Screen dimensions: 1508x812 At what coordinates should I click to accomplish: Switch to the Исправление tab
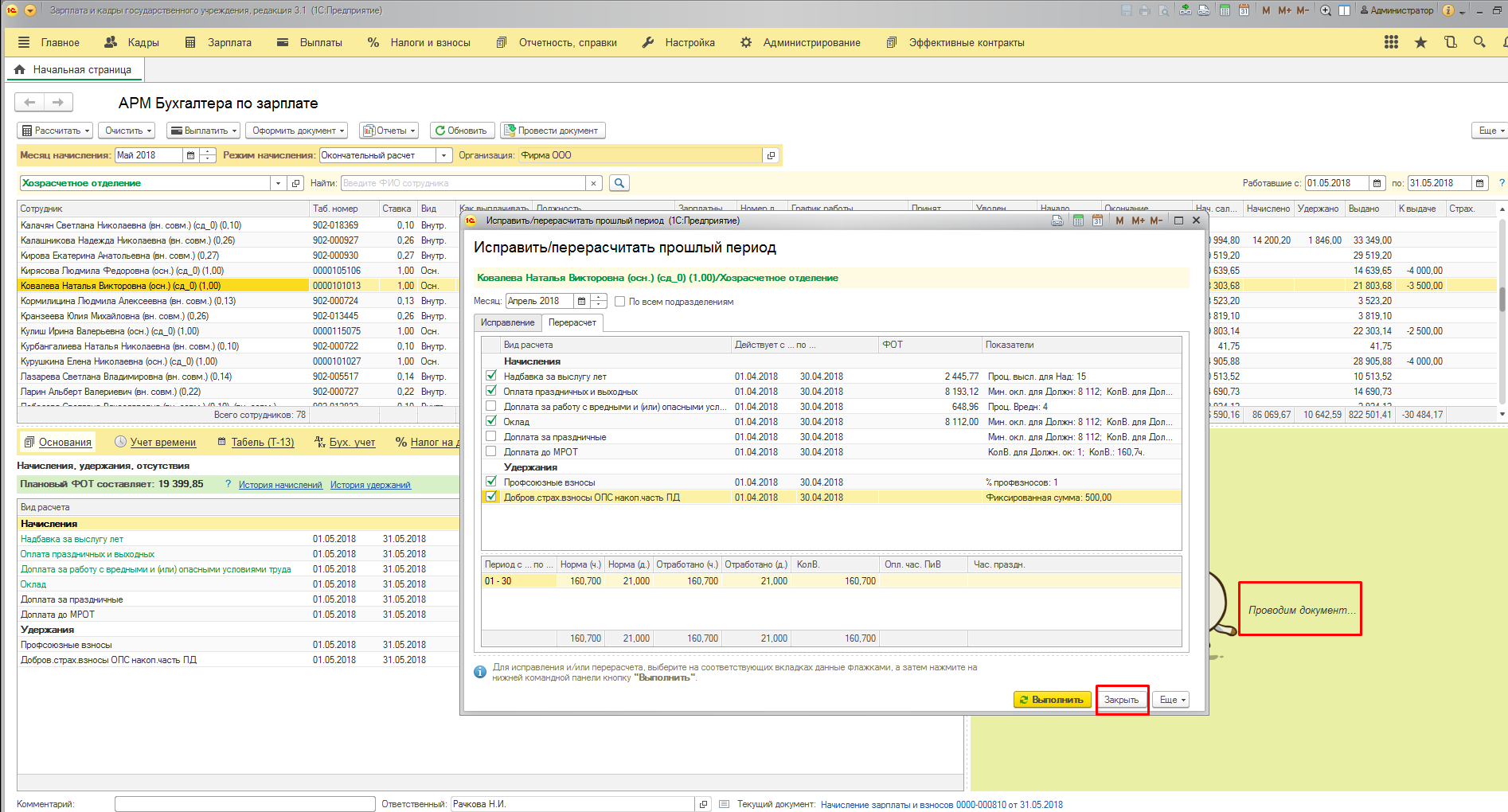click(507, 322)
